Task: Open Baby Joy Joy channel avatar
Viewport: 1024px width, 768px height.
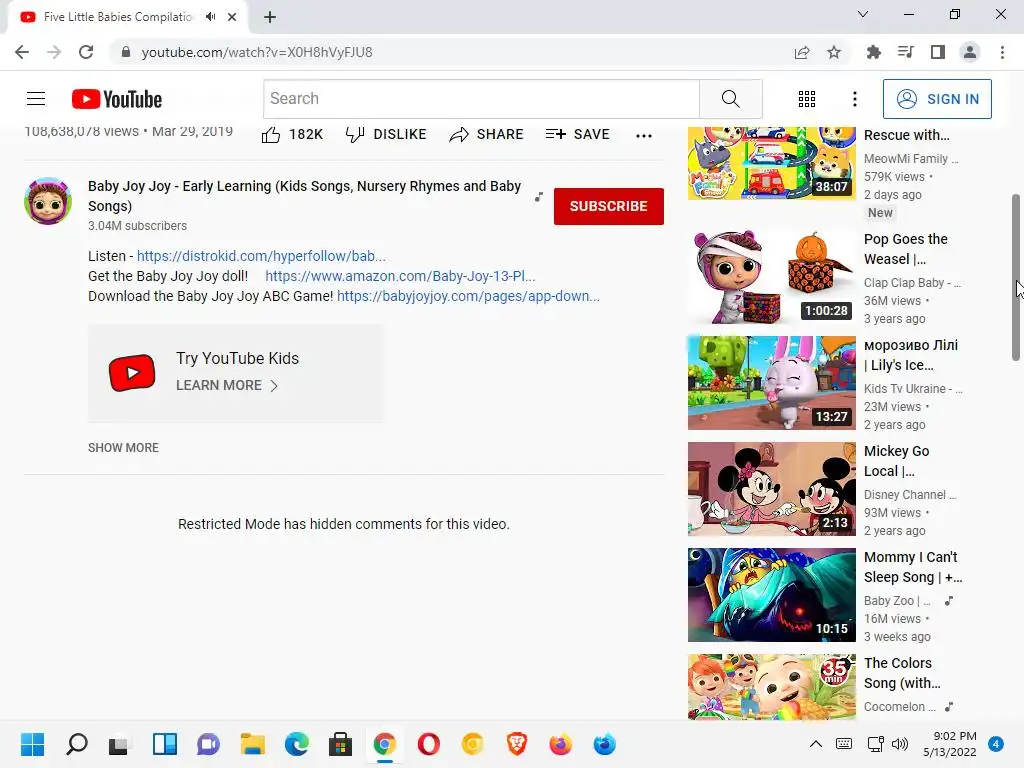Action: (x=48, y=200)
